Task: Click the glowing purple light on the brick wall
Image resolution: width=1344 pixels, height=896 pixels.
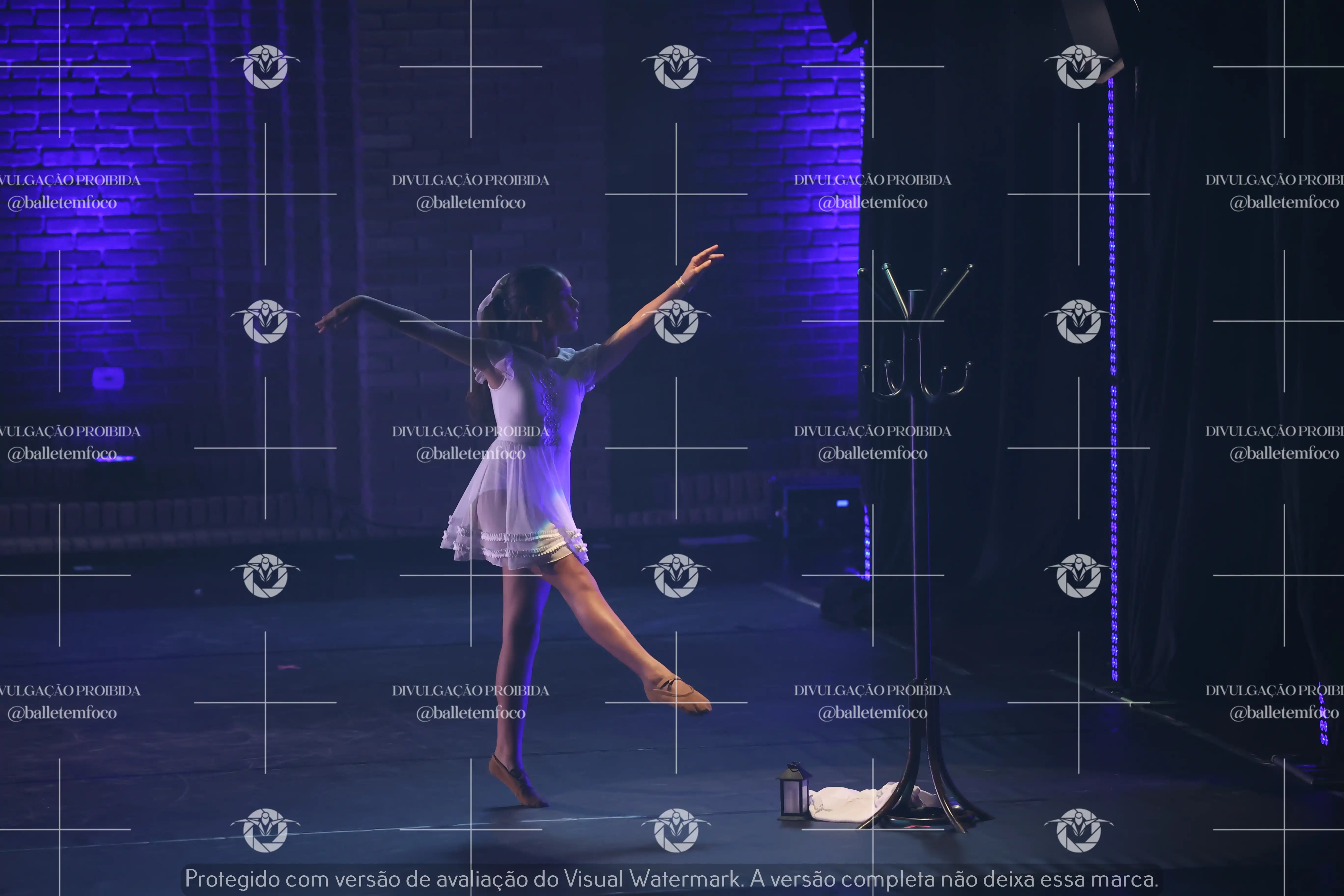Action: point(108,378)
